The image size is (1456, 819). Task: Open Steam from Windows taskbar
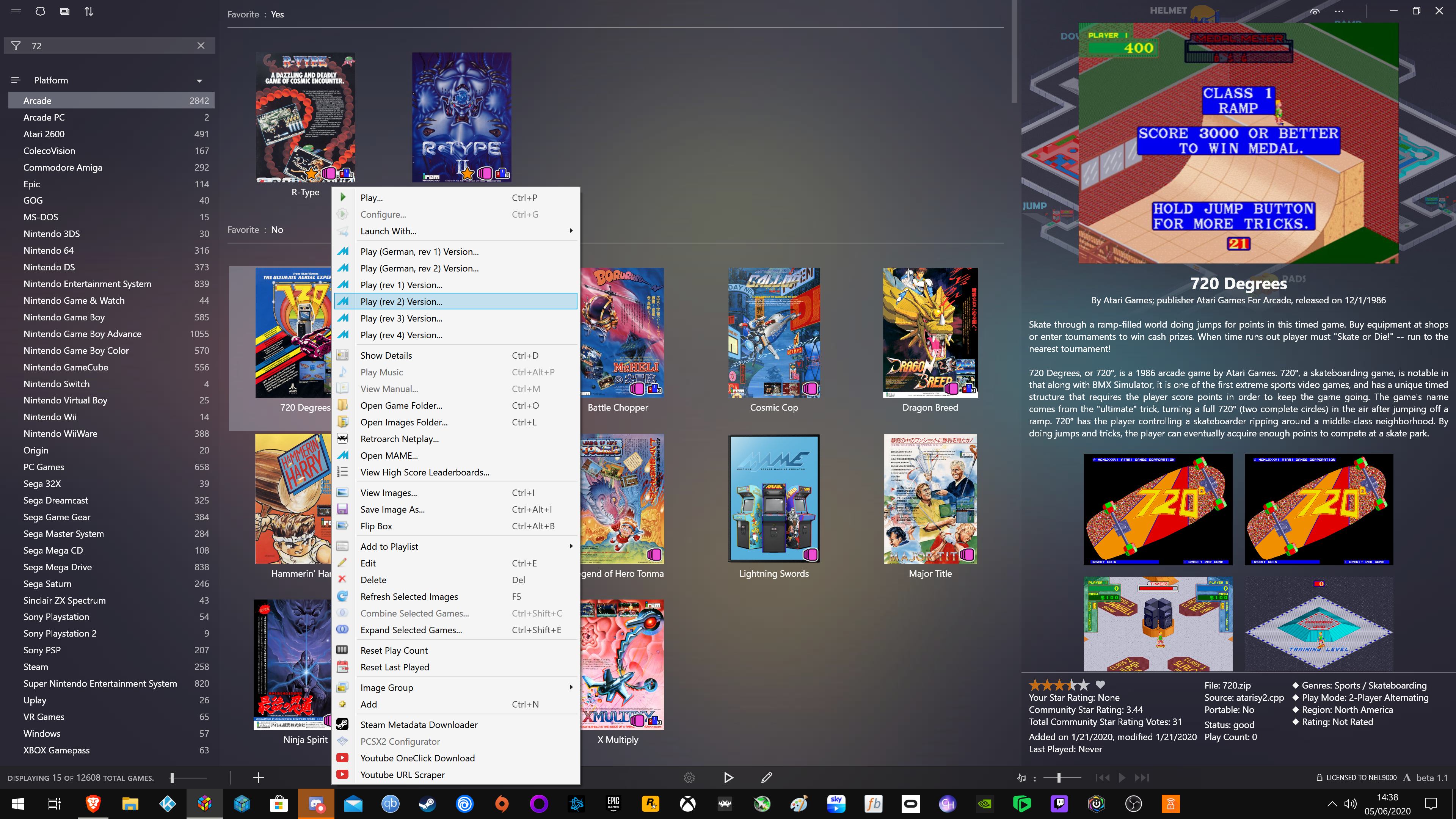(427, 804)
